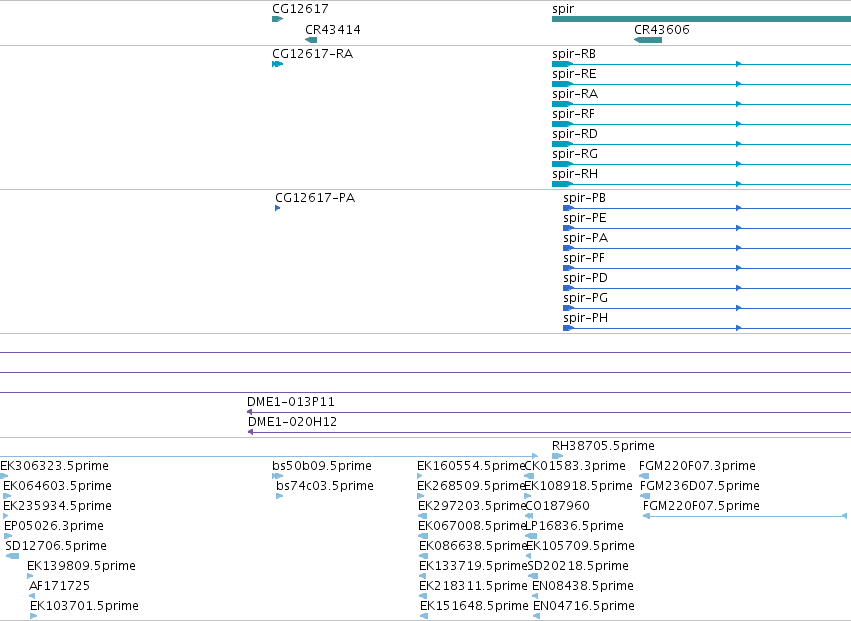Click the LP16836.5prime EST label
Viewport: 851px width, 621px height.
coord(574,526)
